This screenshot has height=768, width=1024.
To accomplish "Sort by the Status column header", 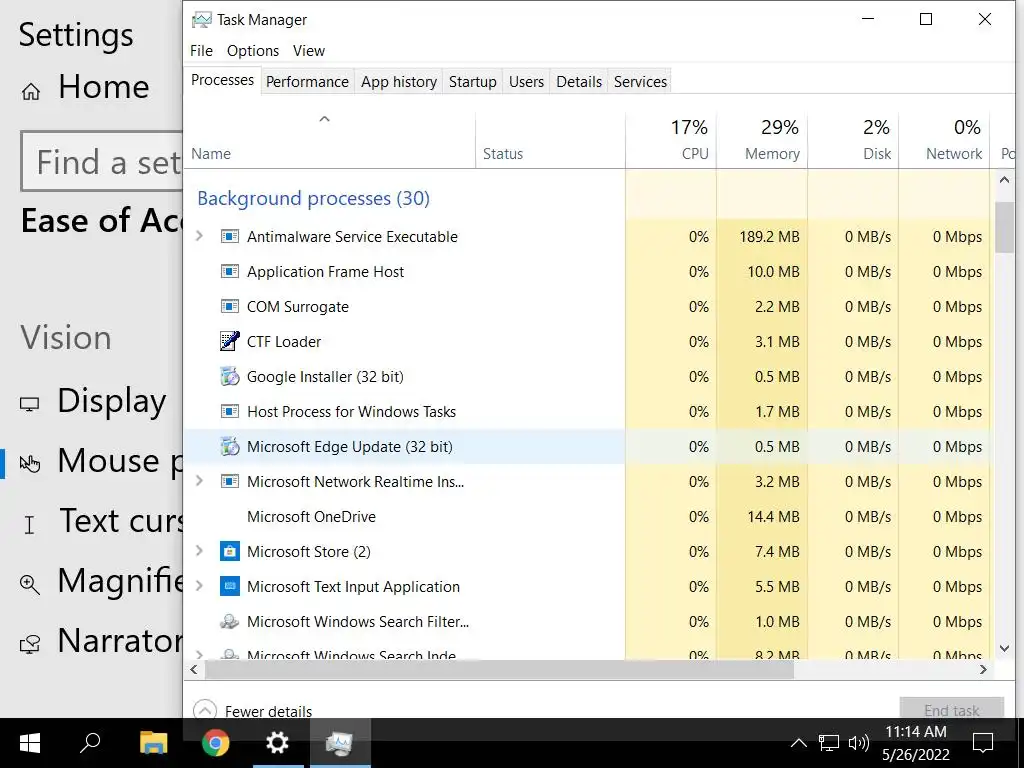I will 550,140.
